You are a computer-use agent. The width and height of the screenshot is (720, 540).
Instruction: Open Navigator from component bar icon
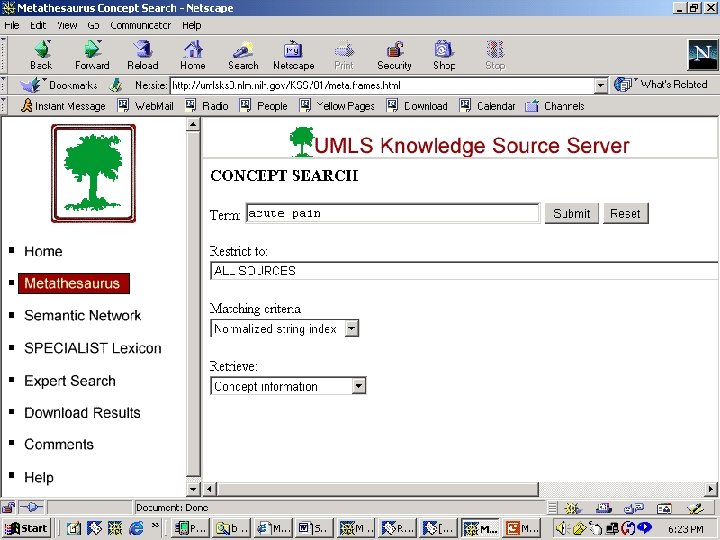[x=572, y=508]
